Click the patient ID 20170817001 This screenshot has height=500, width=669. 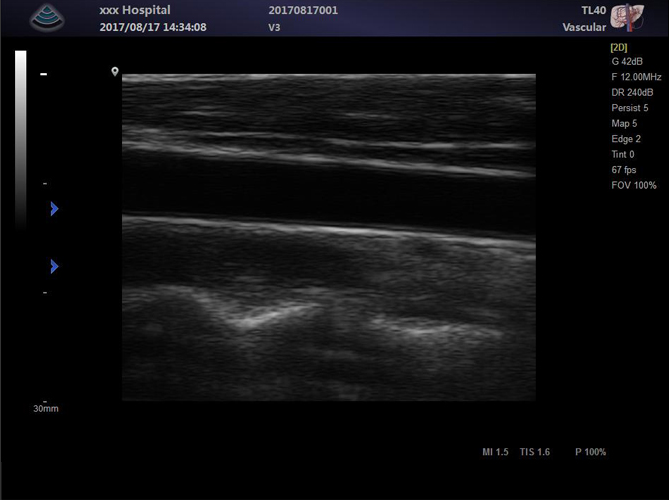(303, 10)
